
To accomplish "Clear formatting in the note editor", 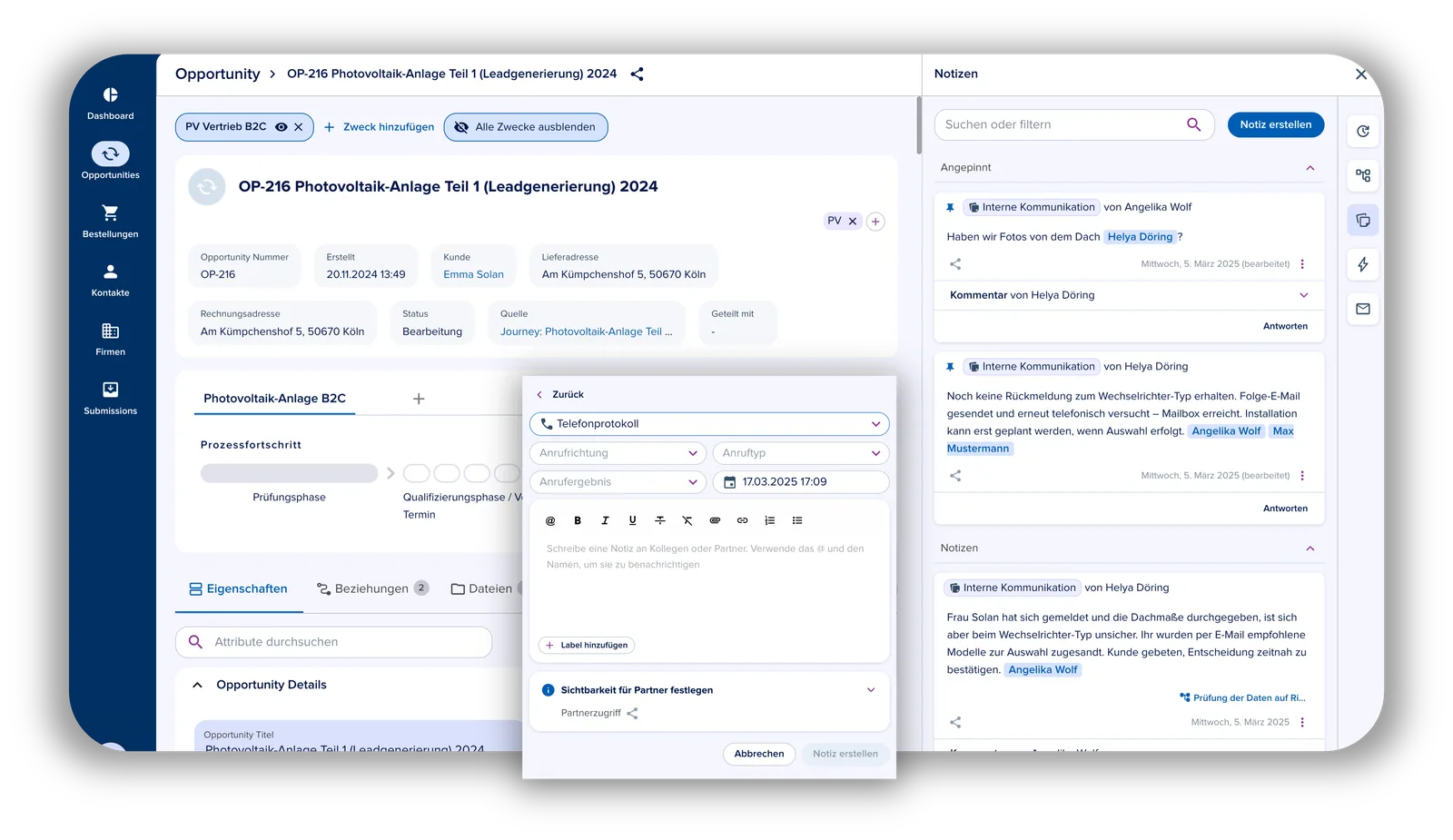I will click(687, 521).
